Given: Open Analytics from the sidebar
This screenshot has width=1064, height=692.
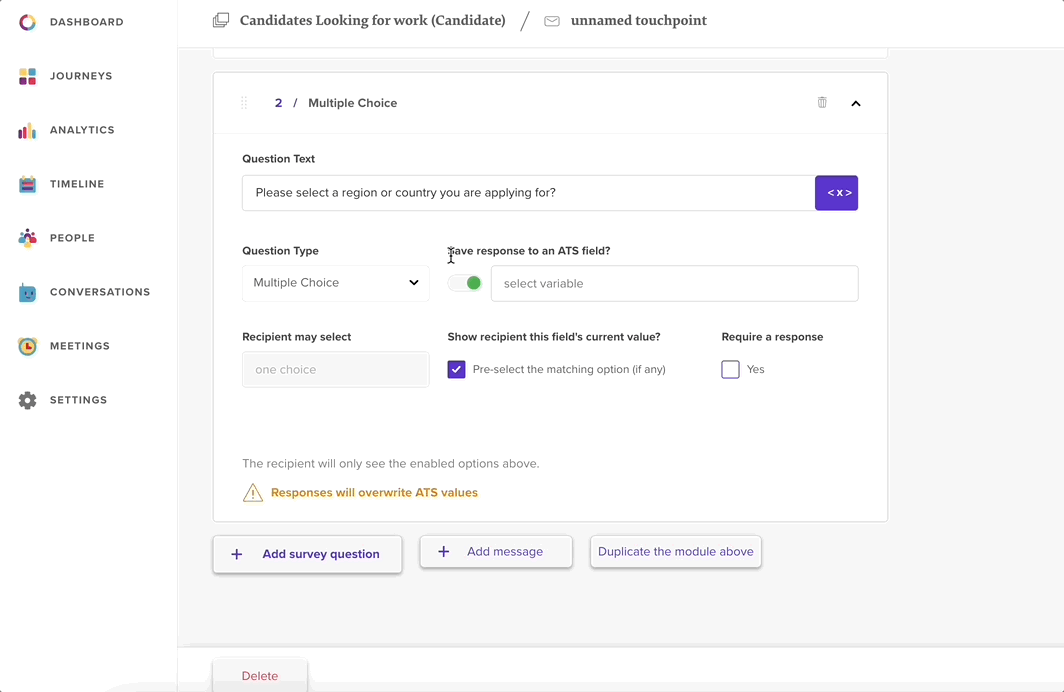Looking at the screenshot, I should click(82, 130).
